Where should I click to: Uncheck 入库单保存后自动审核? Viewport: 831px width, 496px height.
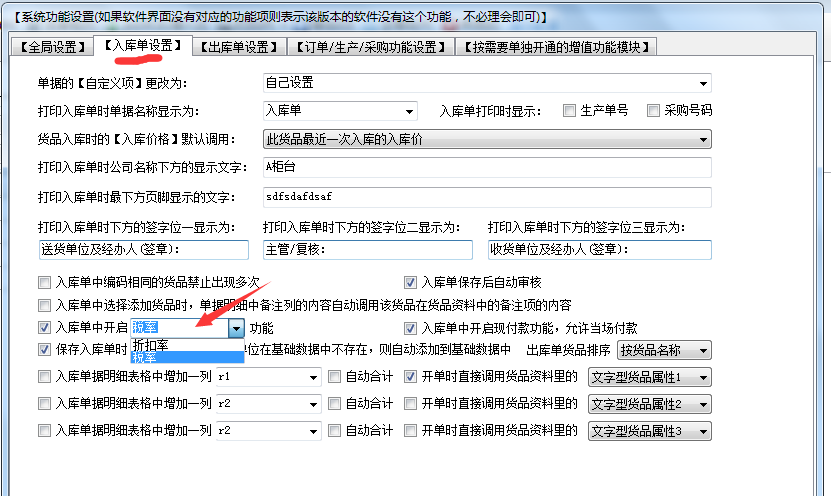coord(410,282)
